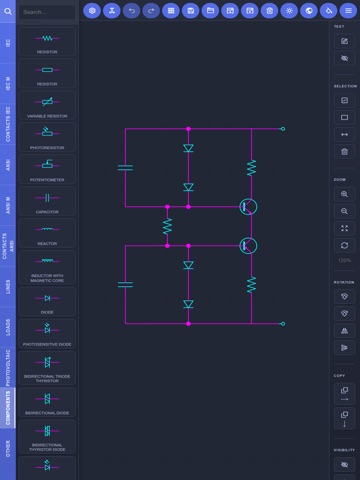The width and height of the screenshot is (360, 480).
Task: Select the COMPONENTS category tab
Action: coord(8,408)
